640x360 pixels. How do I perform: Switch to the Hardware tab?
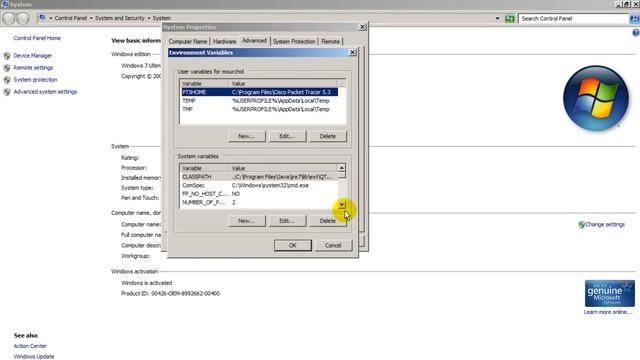point(224,41)
